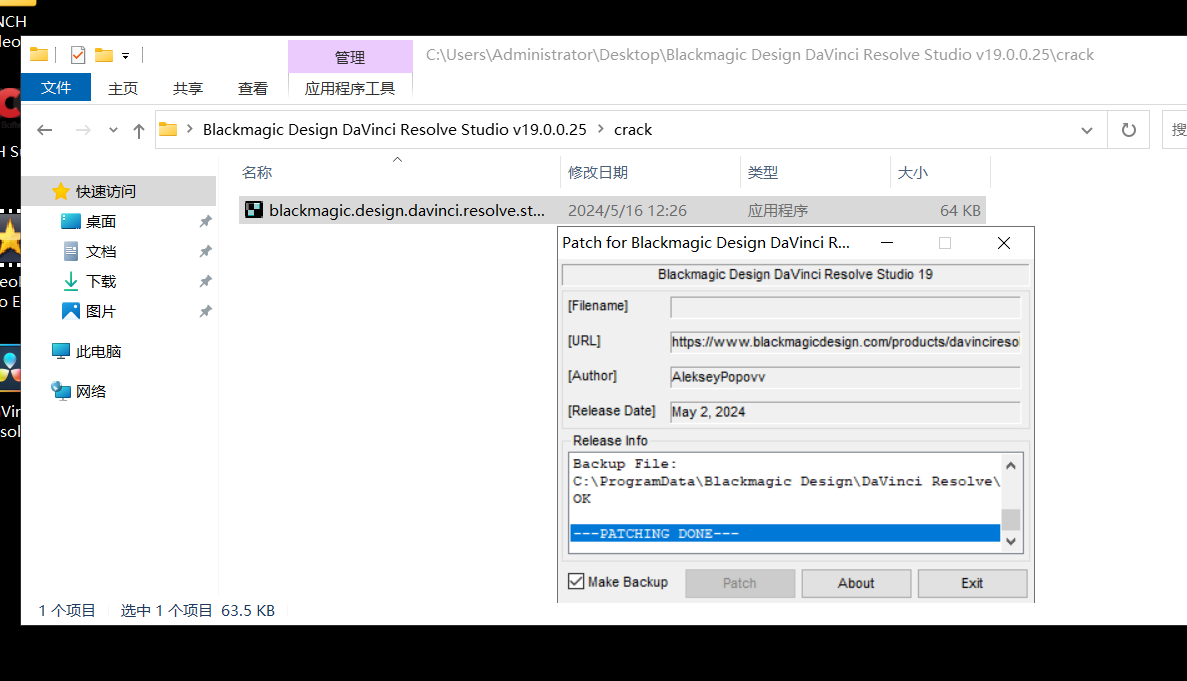Viewport: 1187px width, 681px height.
Task: Click the empty Filename field in patcher
Action: pos(845,307)
